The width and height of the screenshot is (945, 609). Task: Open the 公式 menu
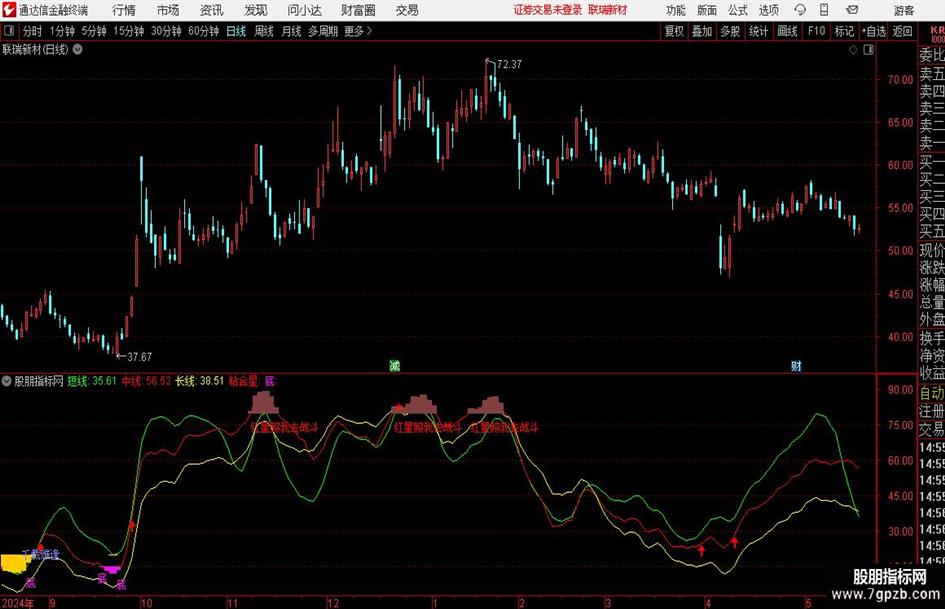[x=737, y=10]
